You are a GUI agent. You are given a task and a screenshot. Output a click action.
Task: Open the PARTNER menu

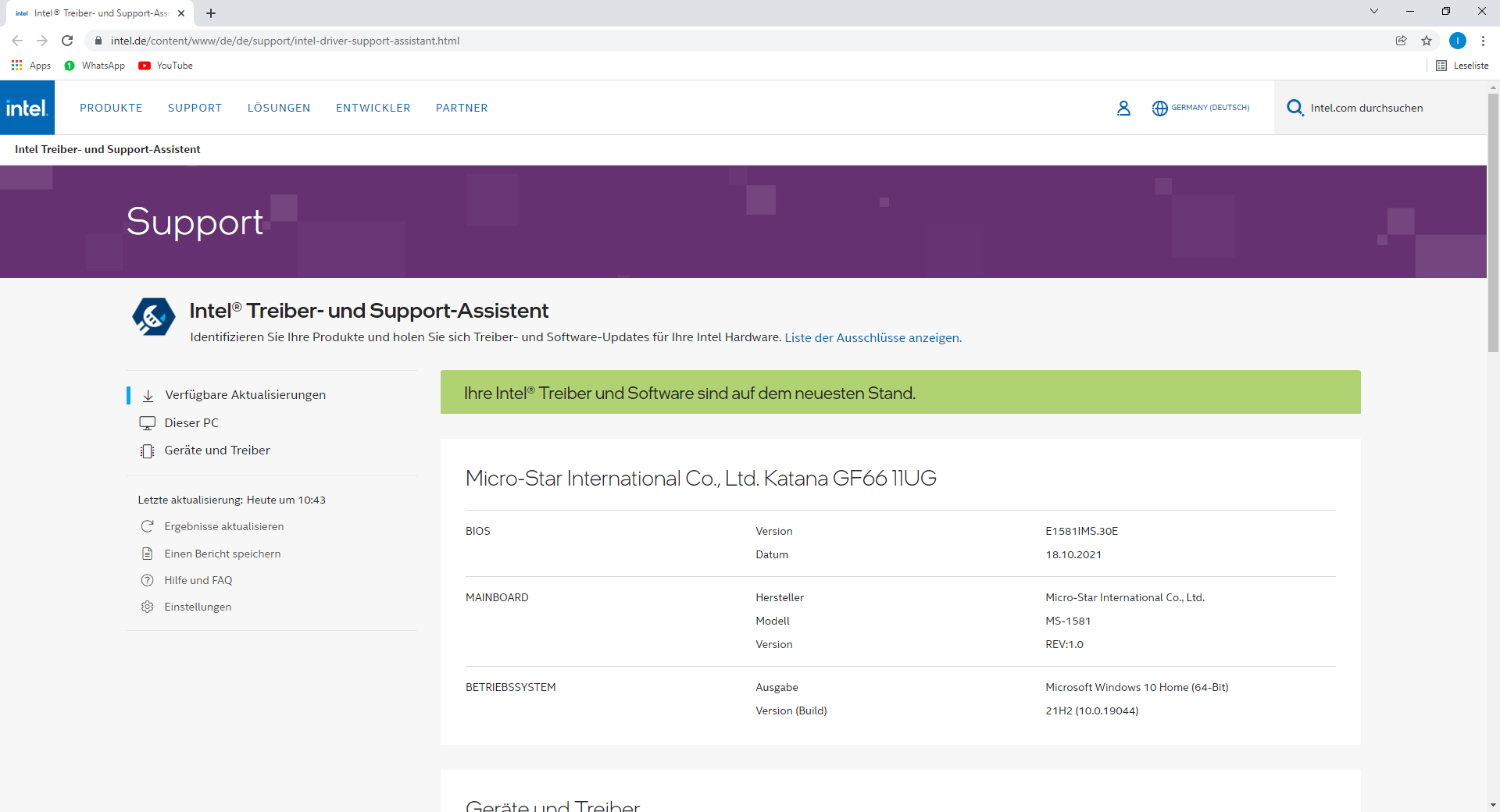click(x=462, y=108)
